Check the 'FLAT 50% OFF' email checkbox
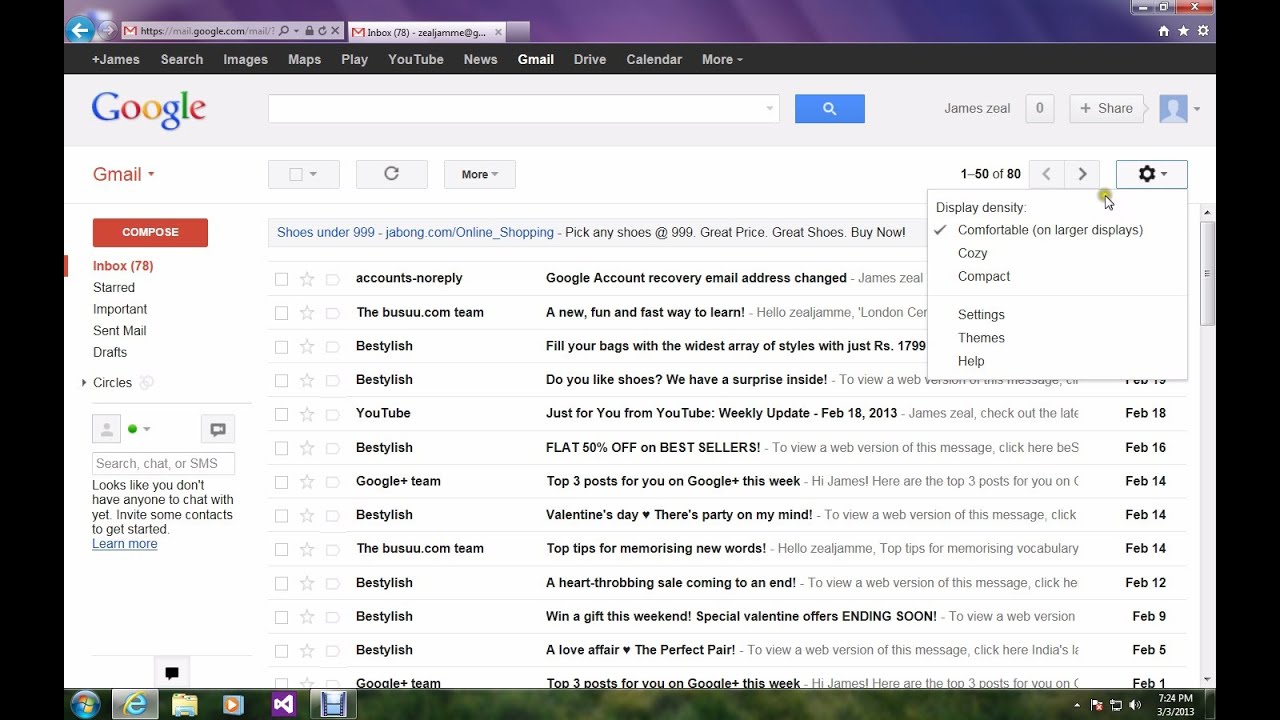Image resolution: width=1280 pixels, height=720 pixels. 281,448
